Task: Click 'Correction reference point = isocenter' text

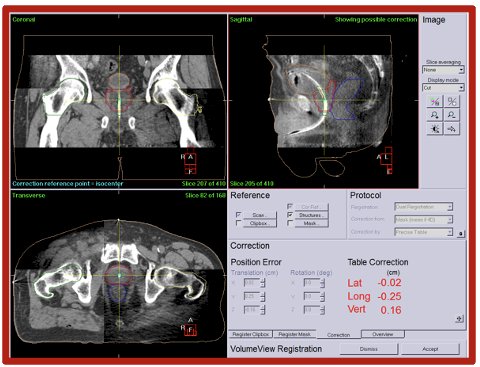Action: [x=68, y=184]
